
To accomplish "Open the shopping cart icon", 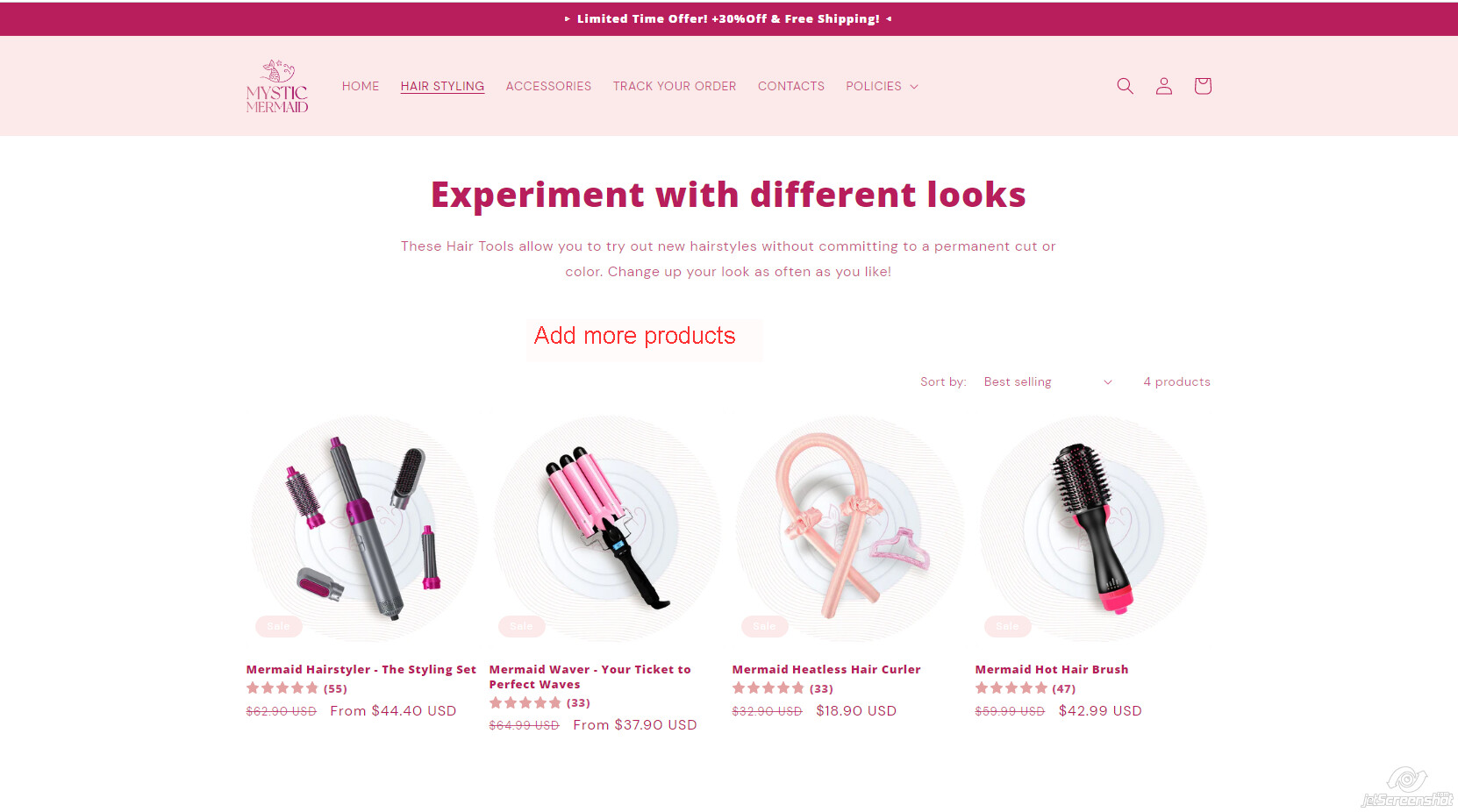I will (1203, 86).
